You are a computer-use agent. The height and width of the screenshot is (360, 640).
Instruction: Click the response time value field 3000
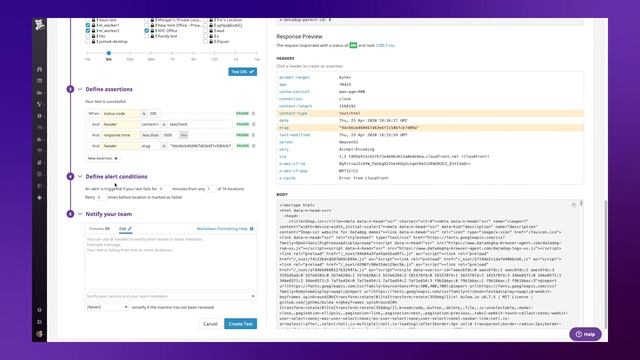(170, 135)
